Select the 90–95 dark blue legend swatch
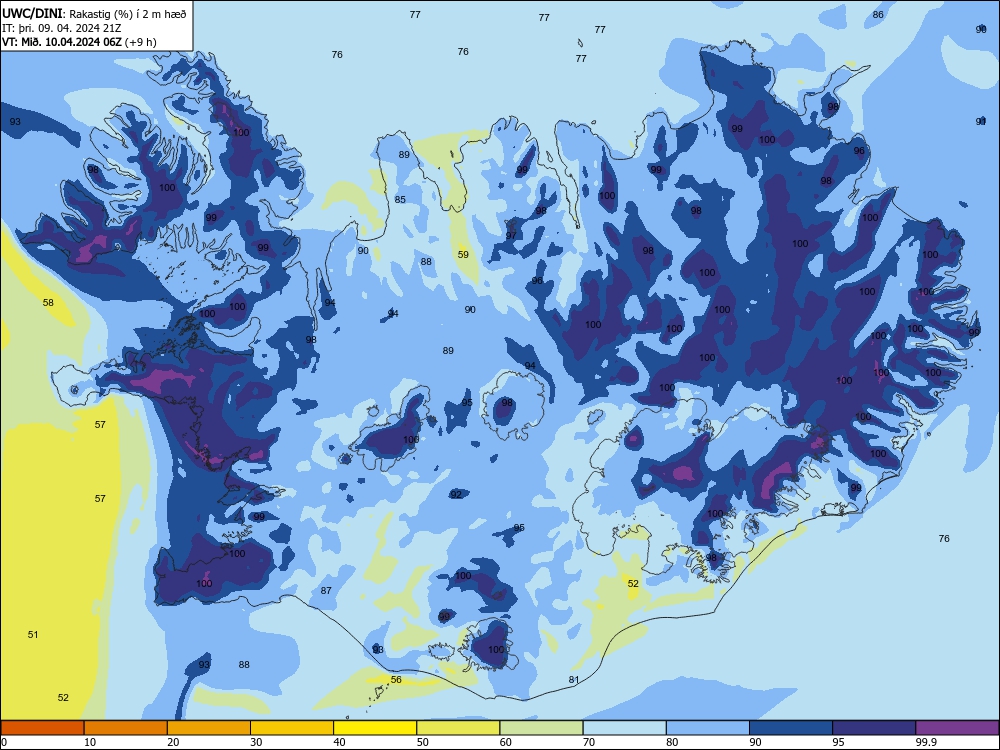1000x750 pixels. pos(791,728)
